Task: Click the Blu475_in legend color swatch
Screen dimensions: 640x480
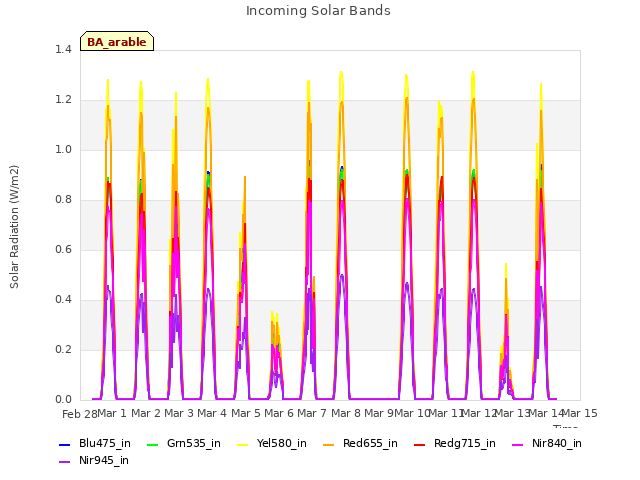Action: click(x=64, y=444)
